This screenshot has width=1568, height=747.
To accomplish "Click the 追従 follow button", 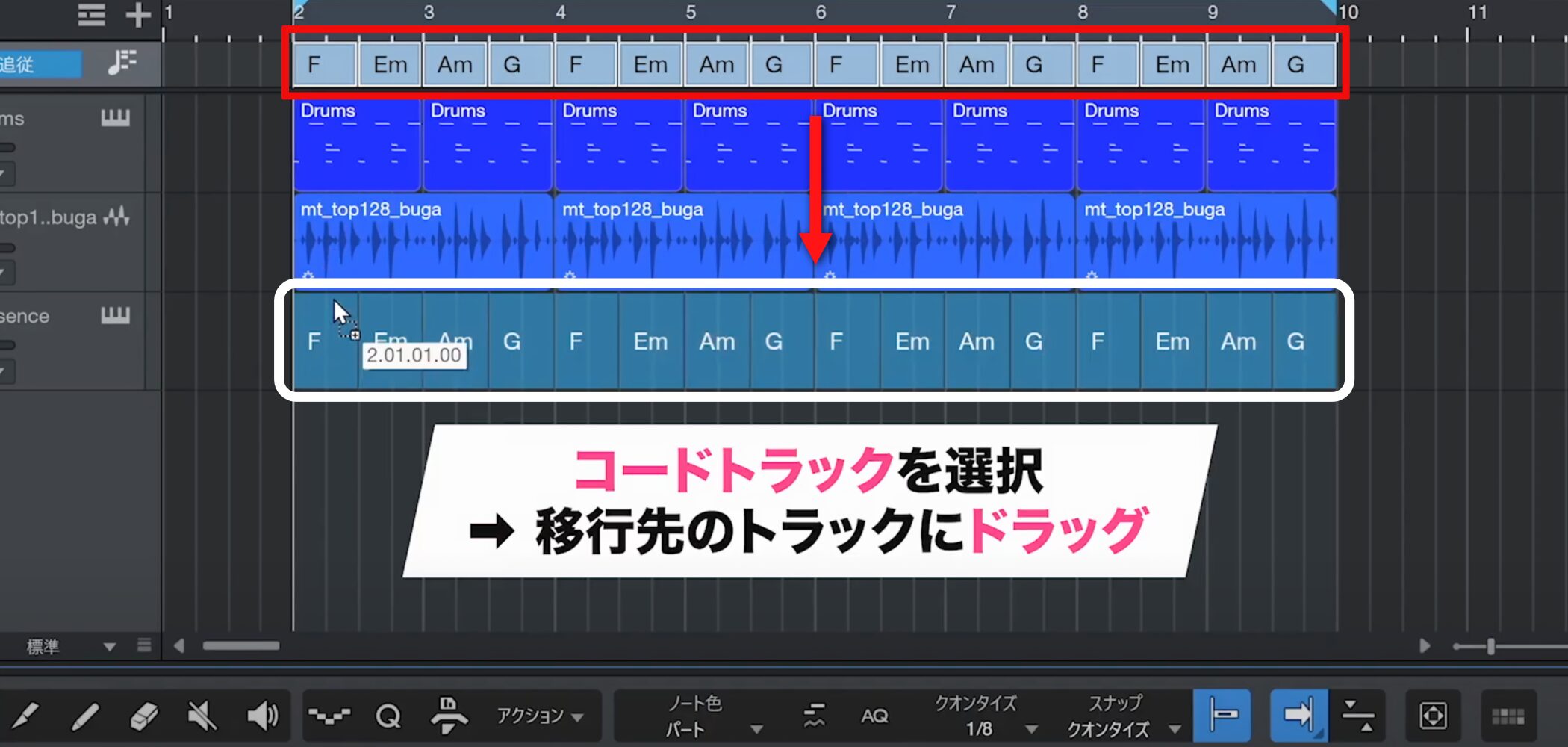I will [x=39, y=64].
